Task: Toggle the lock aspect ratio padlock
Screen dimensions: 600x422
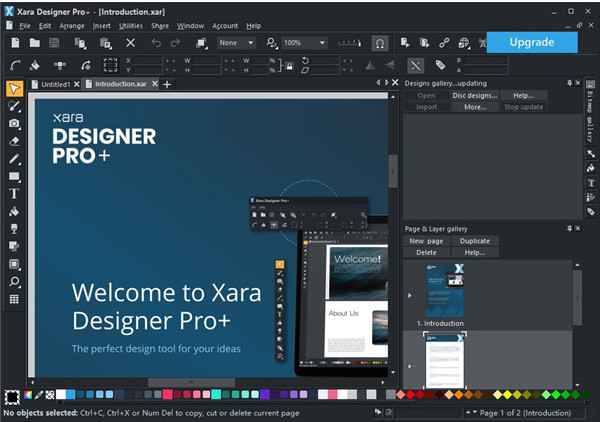Action: [x=290, y=66]
